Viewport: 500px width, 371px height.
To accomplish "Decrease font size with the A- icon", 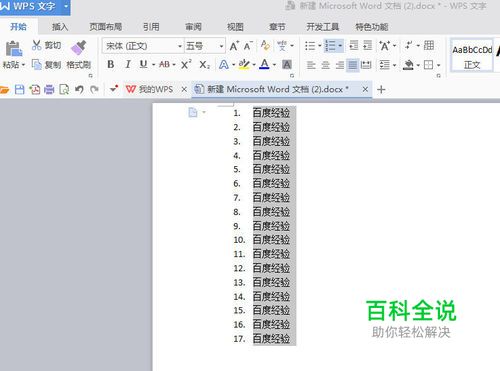I will click(248, 46).
